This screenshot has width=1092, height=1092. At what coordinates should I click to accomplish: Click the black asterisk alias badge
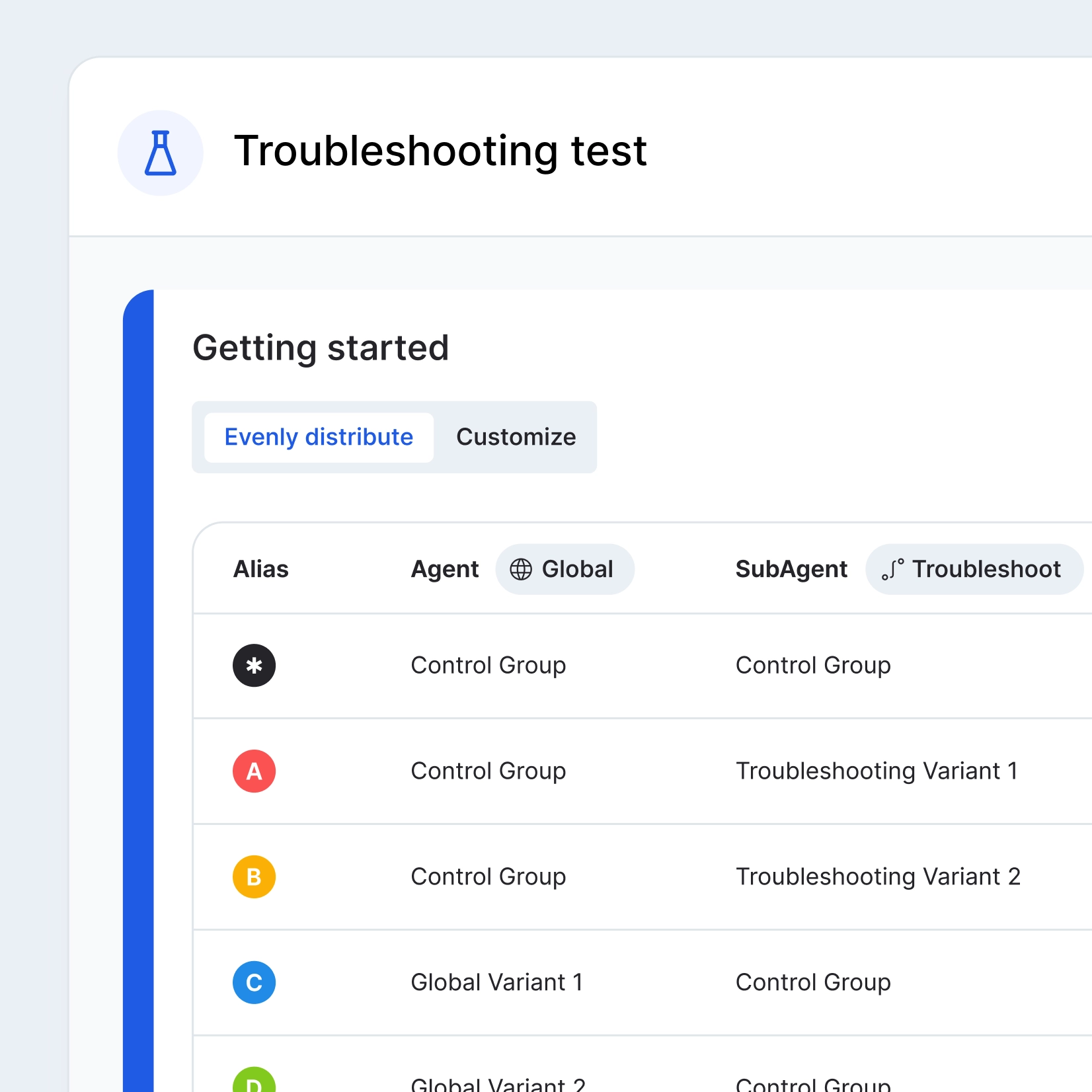pos(254,666)
